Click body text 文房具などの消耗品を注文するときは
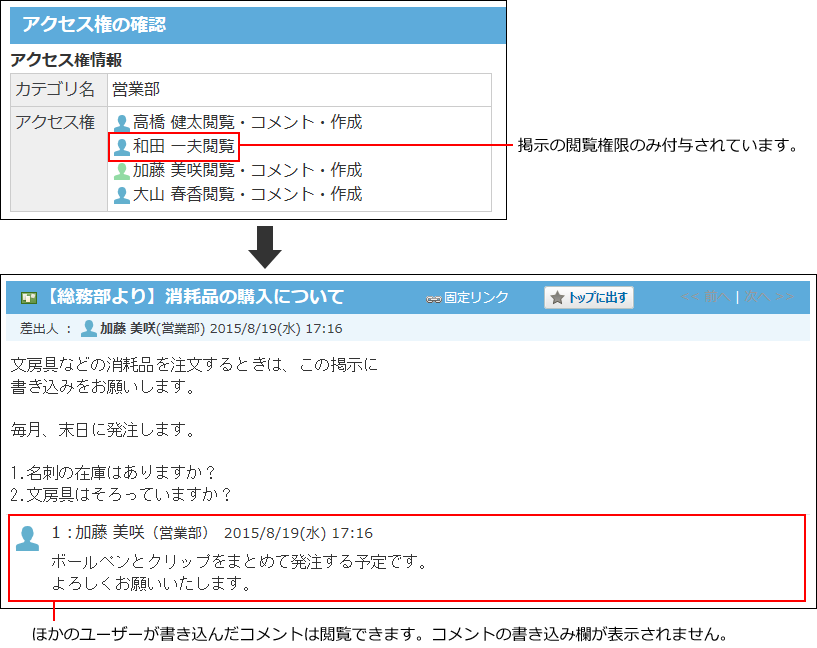The height and width of the screenshot is (648, 817). 147,365
